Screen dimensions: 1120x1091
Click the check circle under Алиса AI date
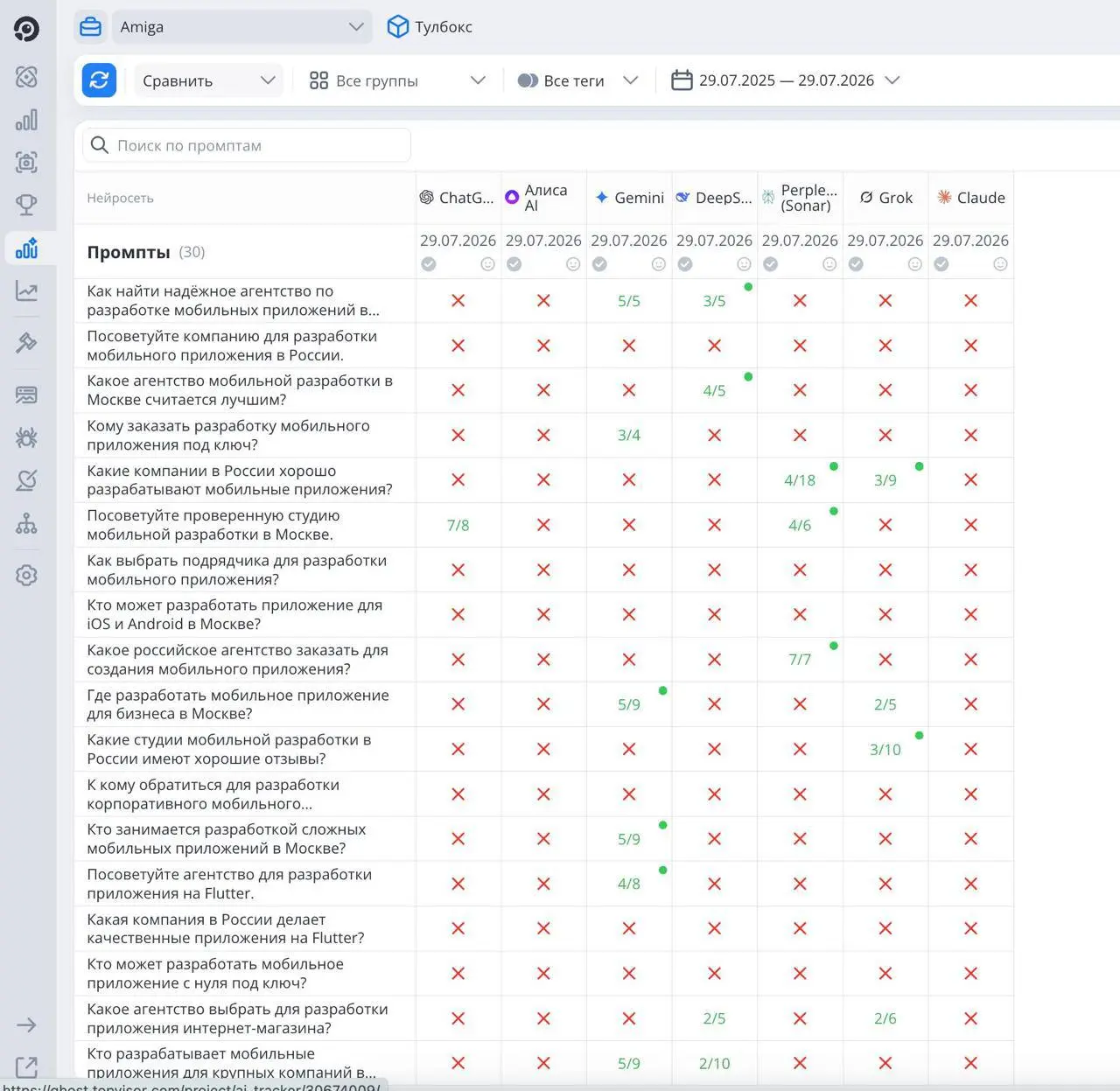[514, 264]
